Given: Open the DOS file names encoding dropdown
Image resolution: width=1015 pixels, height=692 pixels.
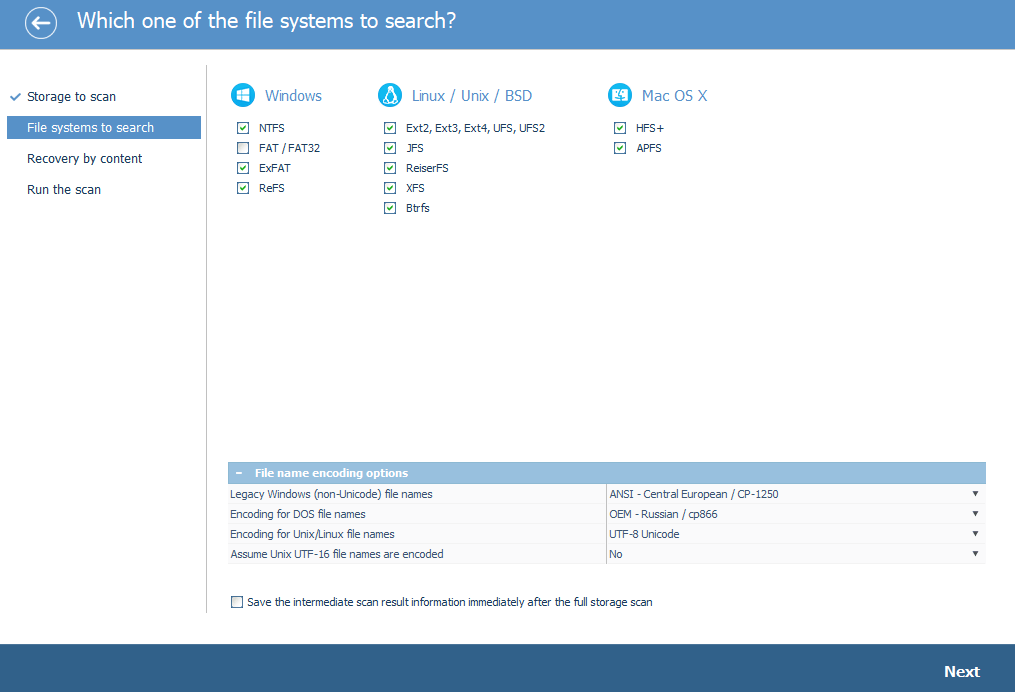Looking at the screenshot, I should 796,514.
